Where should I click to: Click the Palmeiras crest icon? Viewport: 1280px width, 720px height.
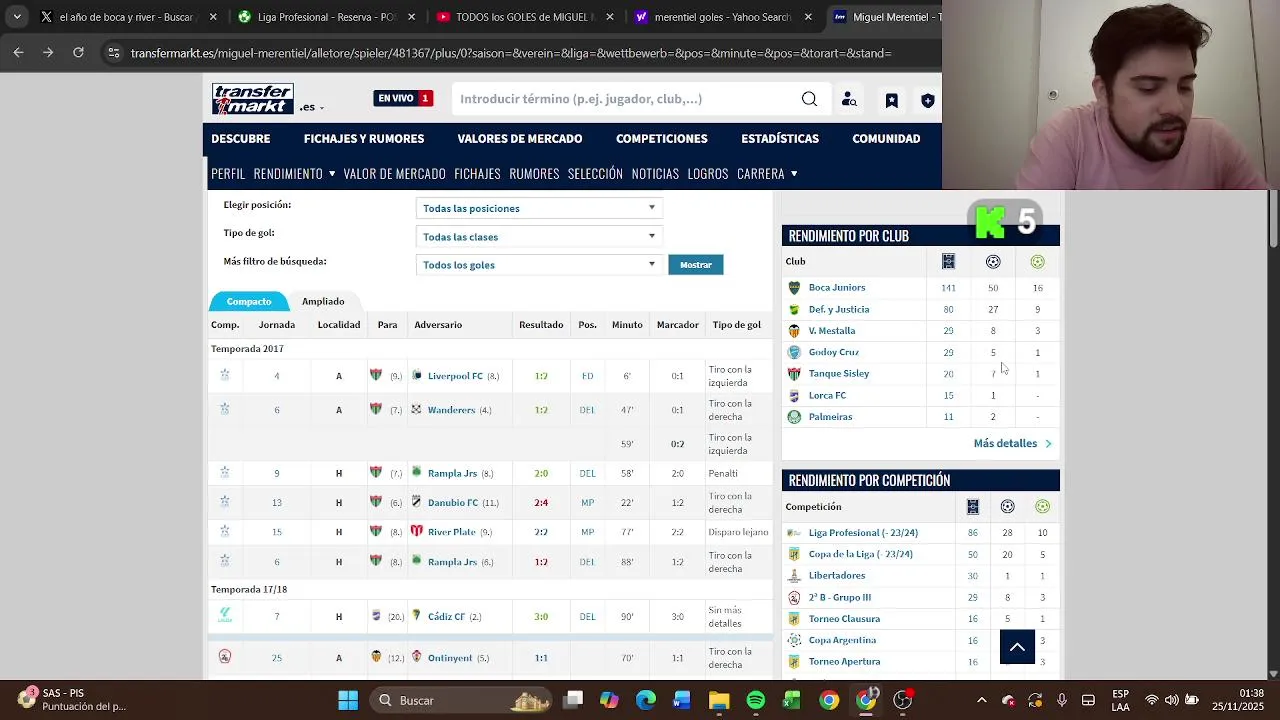tap(794, 417)
